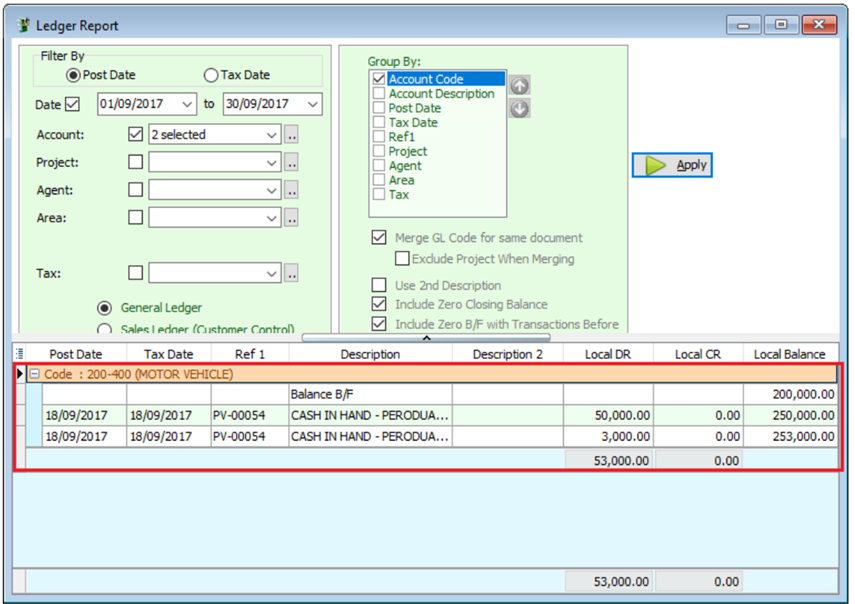Sort by the Local Balance column header
The image size is (855, 604).
(789, 354)
